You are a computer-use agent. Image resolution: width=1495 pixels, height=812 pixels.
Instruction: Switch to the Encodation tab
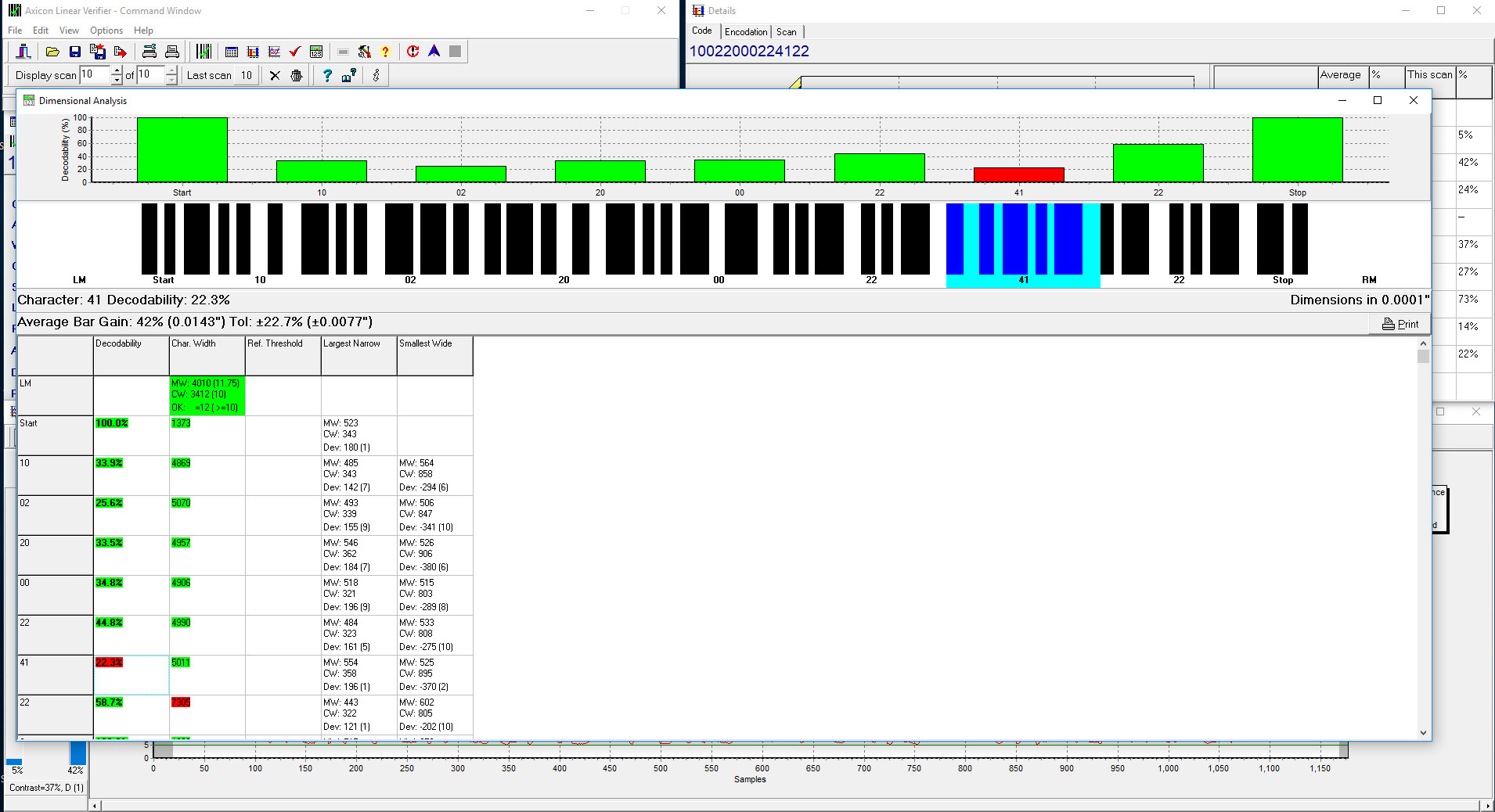745,32
